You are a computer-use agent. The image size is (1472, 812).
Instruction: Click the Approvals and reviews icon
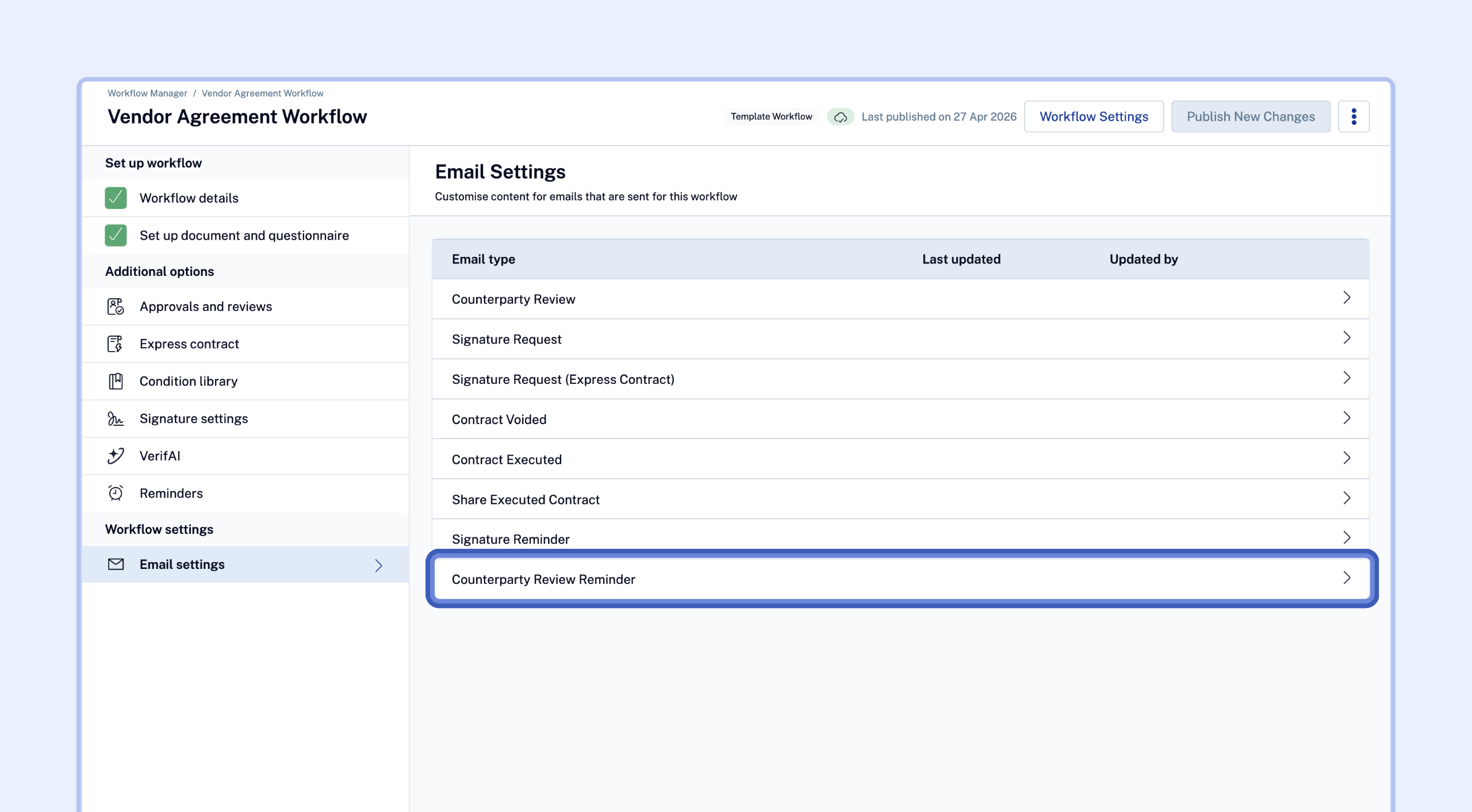[116, 306]
